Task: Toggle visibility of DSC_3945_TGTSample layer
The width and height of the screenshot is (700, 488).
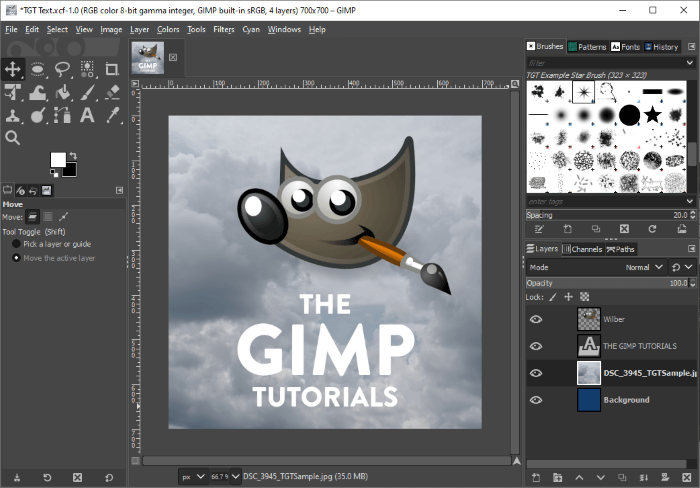Action: point(536,373)
